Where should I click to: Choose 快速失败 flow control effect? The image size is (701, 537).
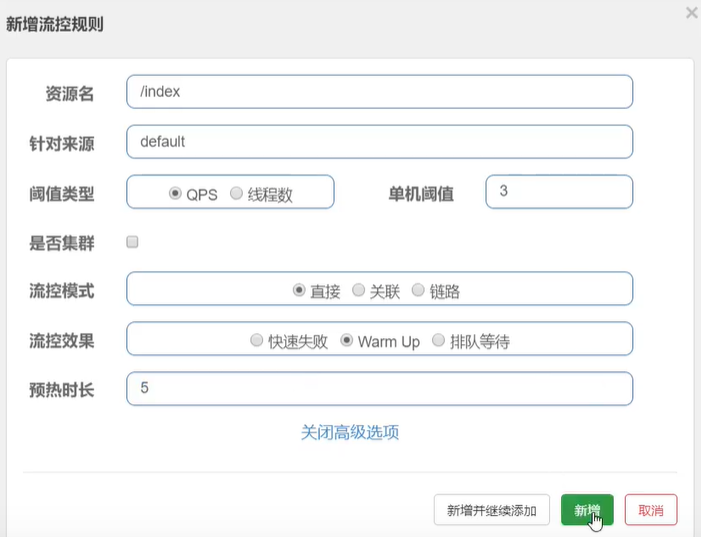point(256,340)
